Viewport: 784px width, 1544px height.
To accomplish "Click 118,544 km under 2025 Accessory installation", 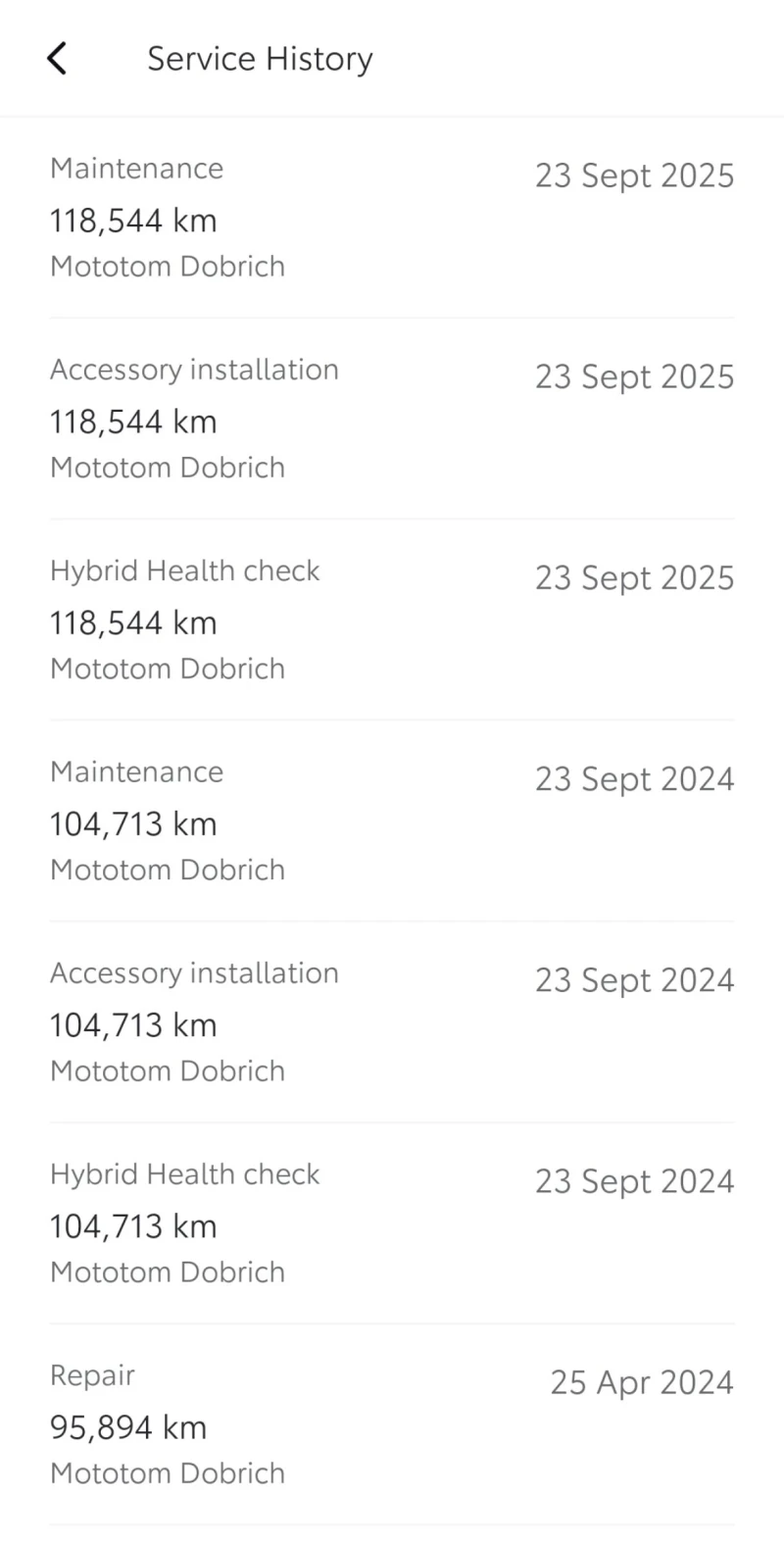I will (x=133, y=422).
